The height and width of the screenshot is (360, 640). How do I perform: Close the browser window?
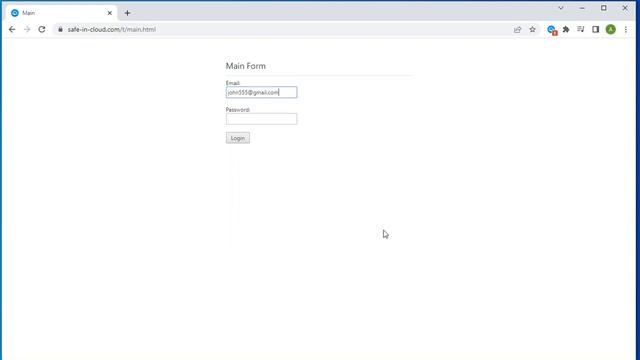pos(625,8)
